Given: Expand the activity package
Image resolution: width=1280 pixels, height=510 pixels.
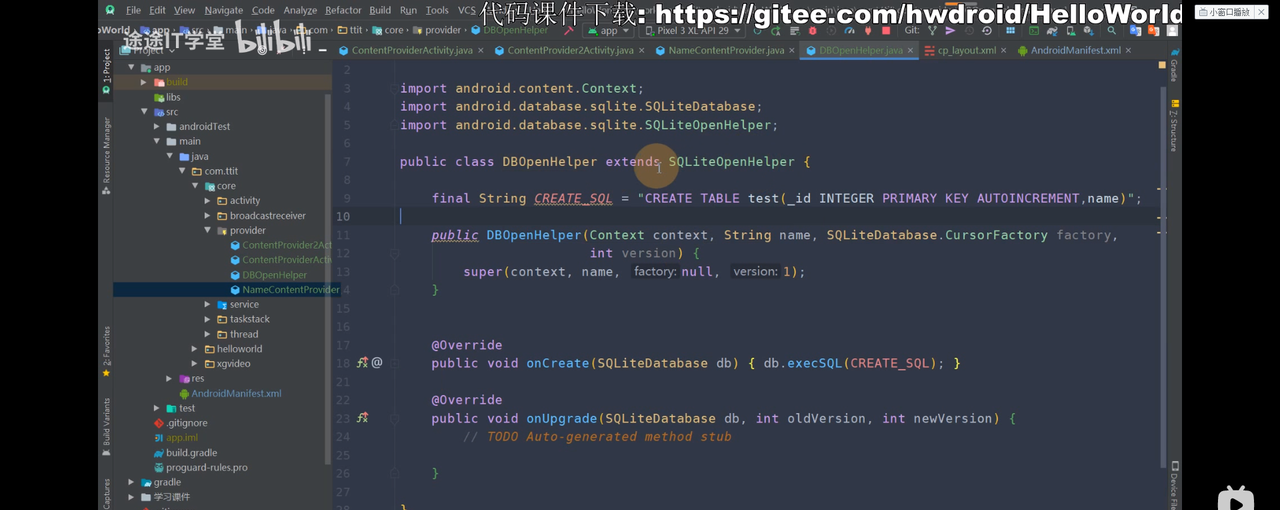Looking at the screenshot, I should pos(208,201).
